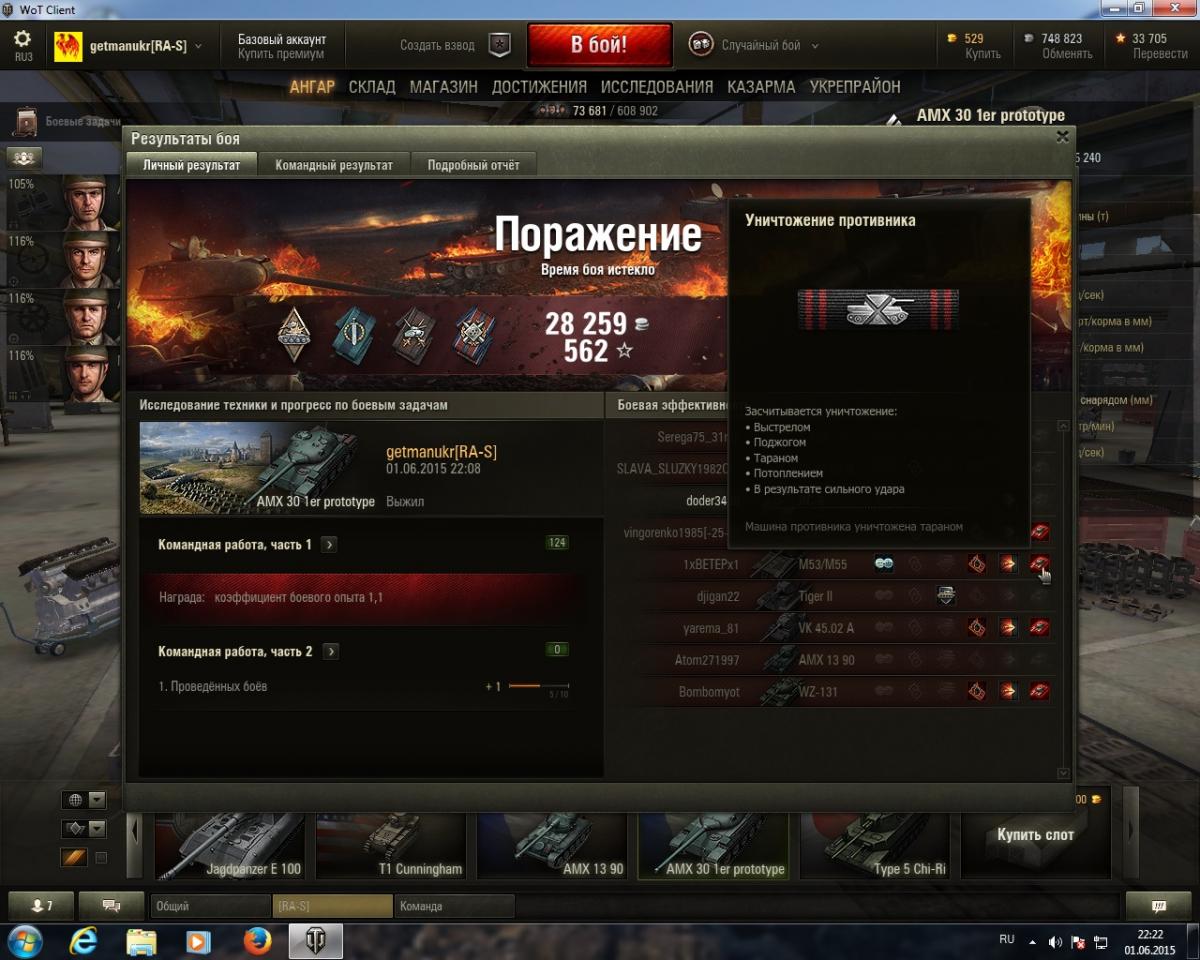This screenshot has height=960, width=1200.
Task: Click the crew group icon above portraits
Action: [x=25, y=157]
